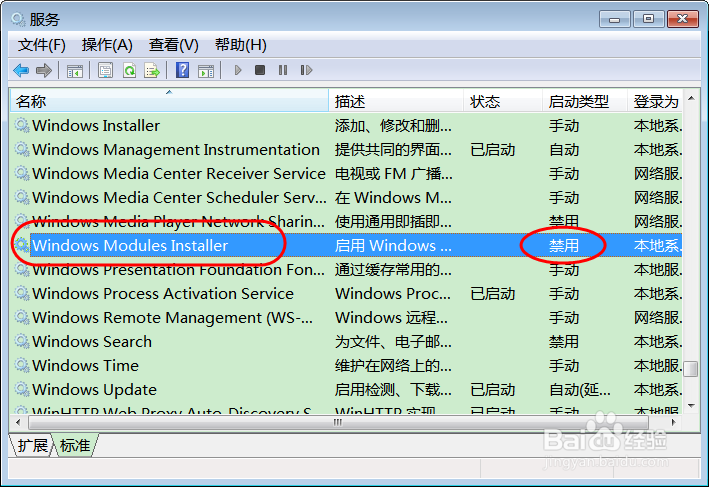Viewport: 709px width, 487px height.
Task: Click gear icon of Windows Media Center Receiver Service
Action: click(x=21, y=173)
